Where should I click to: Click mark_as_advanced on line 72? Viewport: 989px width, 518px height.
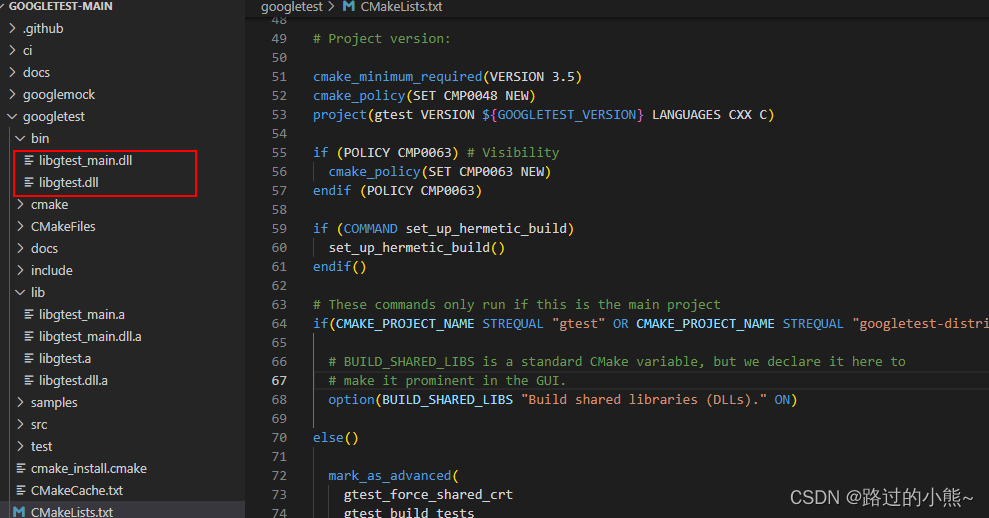[390, 476]
